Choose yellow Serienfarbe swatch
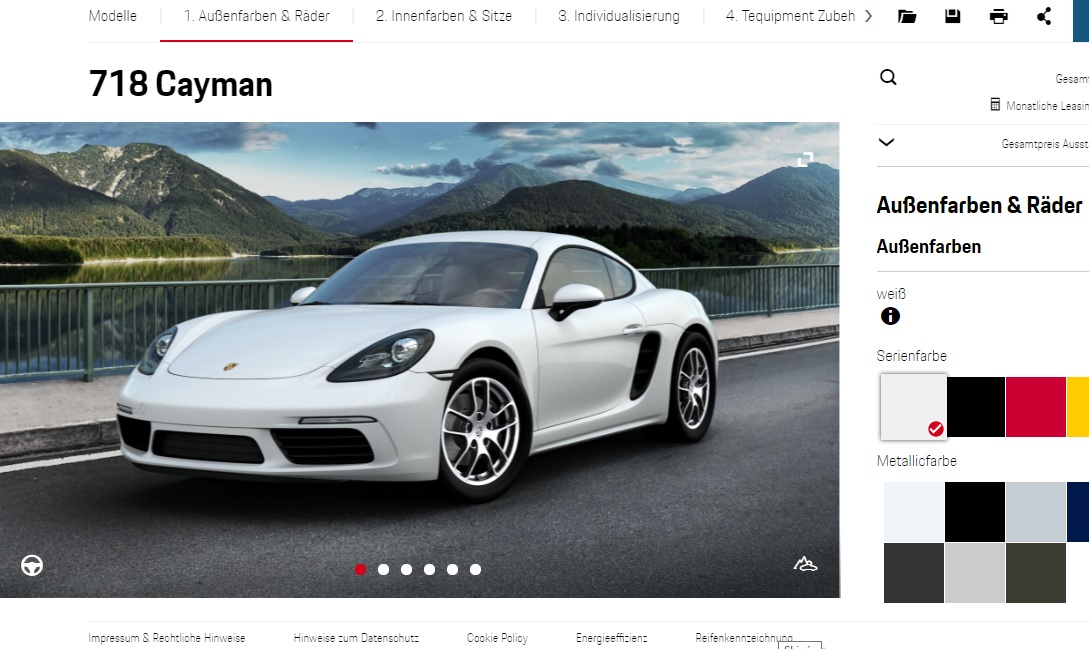This screenshot has width=1089, height=649. pyautogui.click(x=1078, y=407)
